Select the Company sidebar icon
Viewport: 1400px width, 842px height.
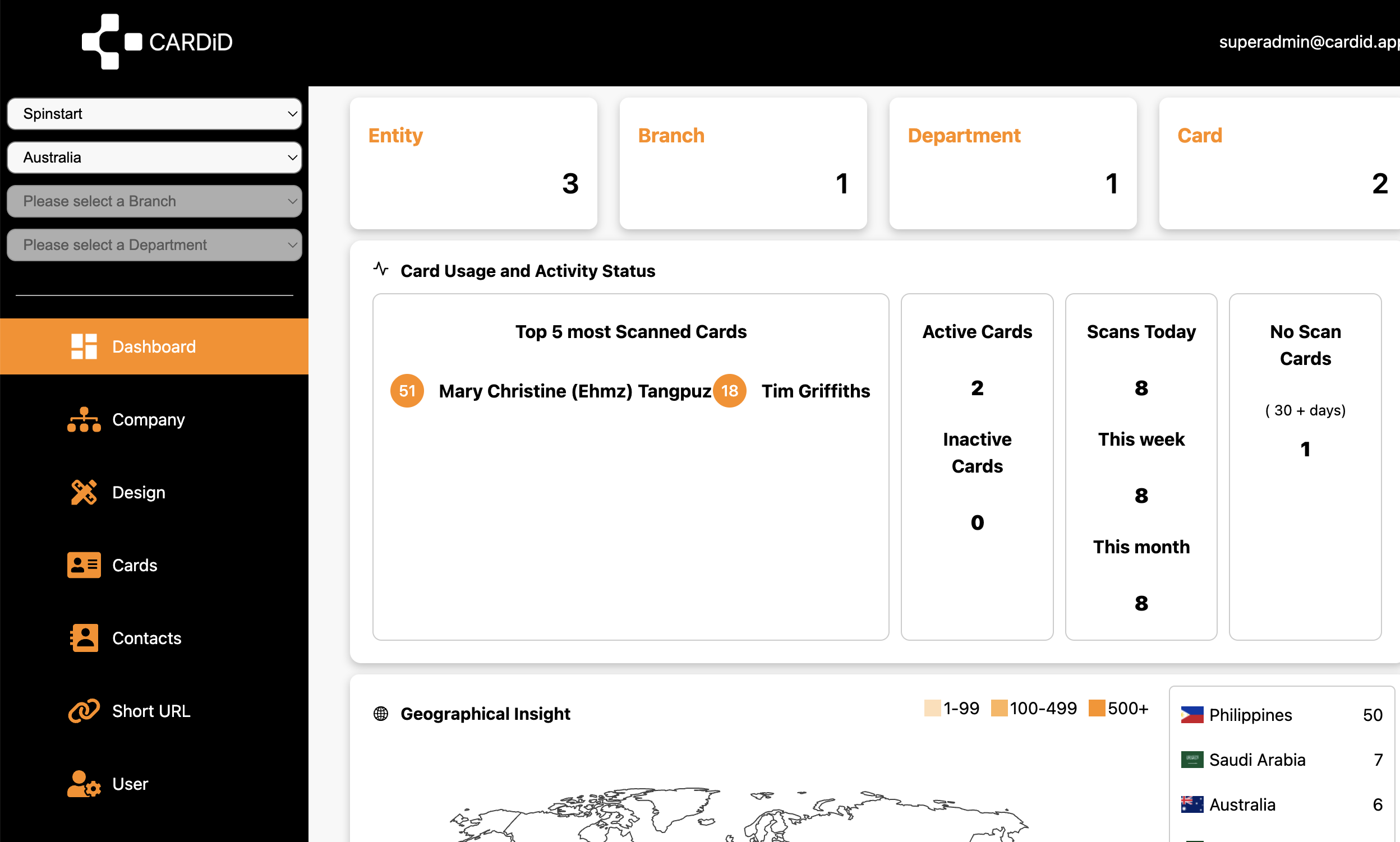84,419
